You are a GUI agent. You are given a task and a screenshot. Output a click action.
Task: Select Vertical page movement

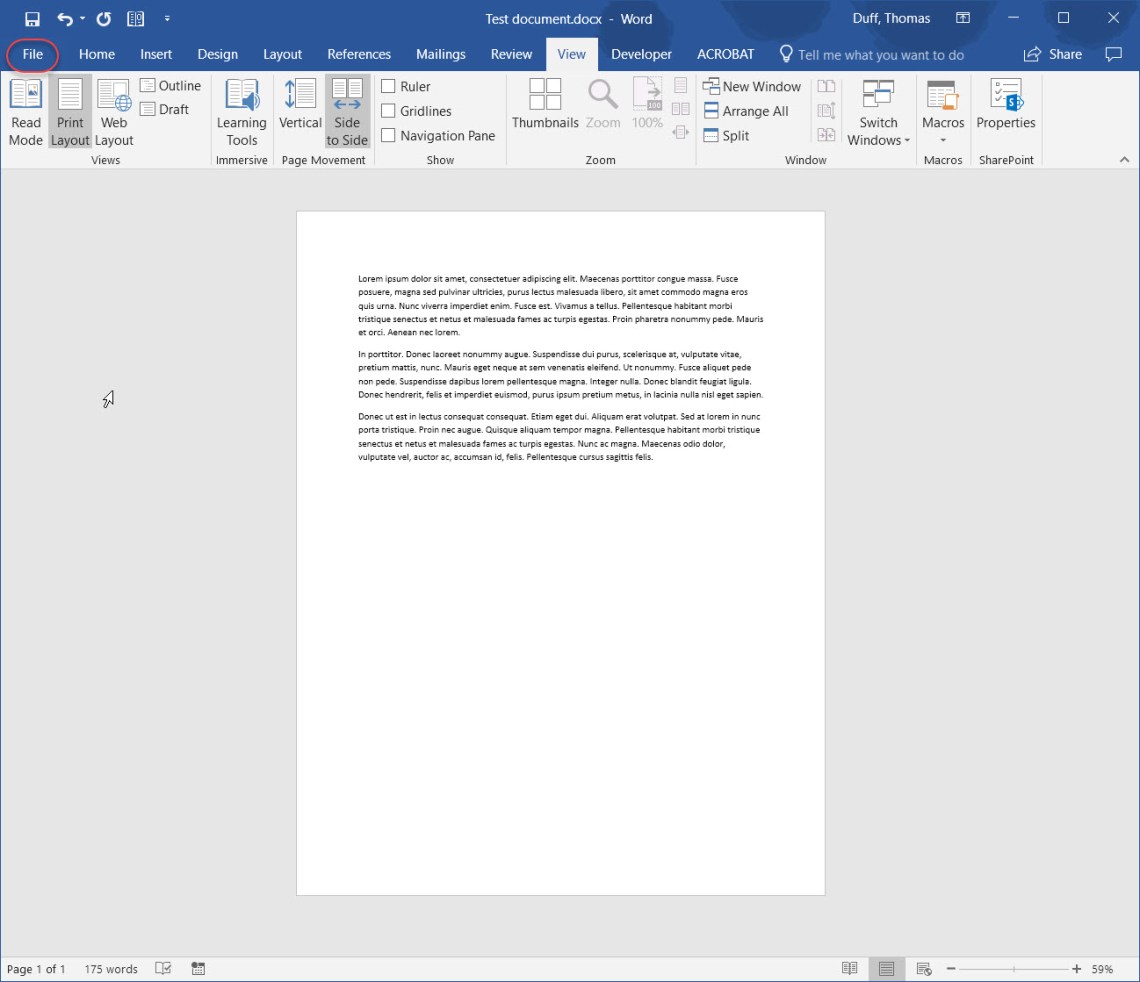pyautogui.click(x=299, y=110)
